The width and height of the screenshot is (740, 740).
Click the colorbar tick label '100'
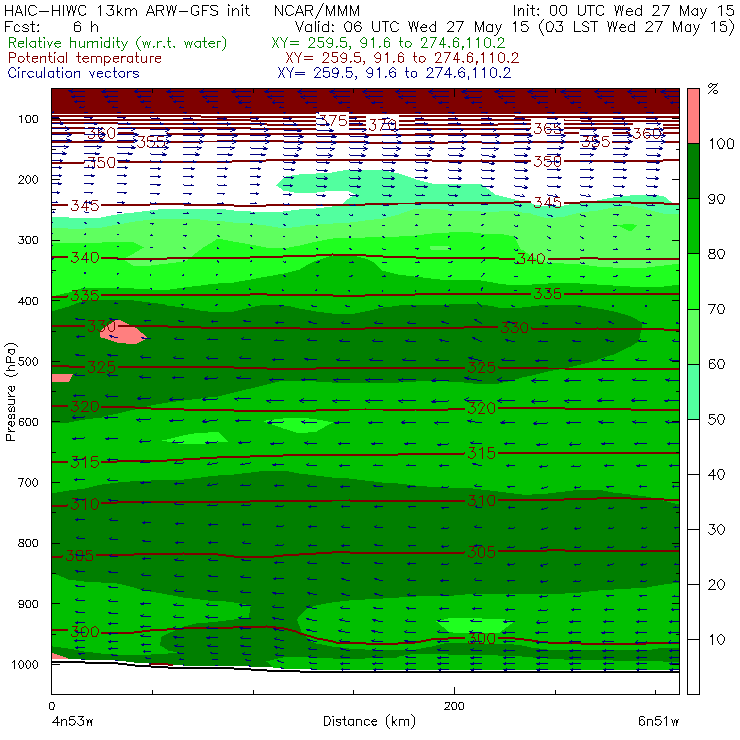point(721,143)
